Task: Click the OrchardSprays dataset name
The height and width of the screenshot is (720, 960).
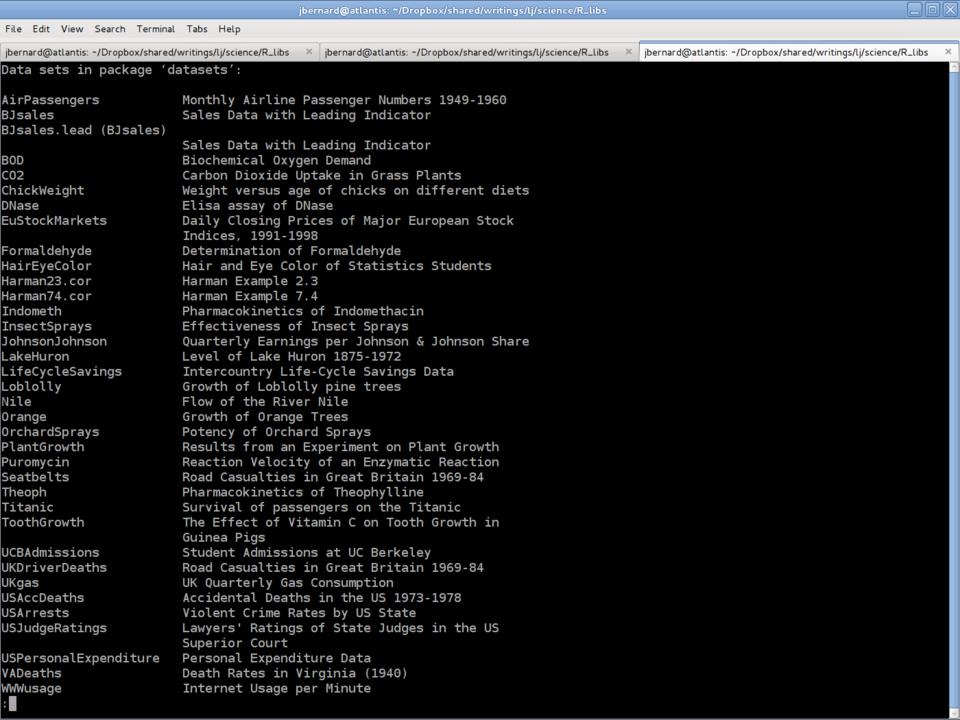Action: point(50,432)
